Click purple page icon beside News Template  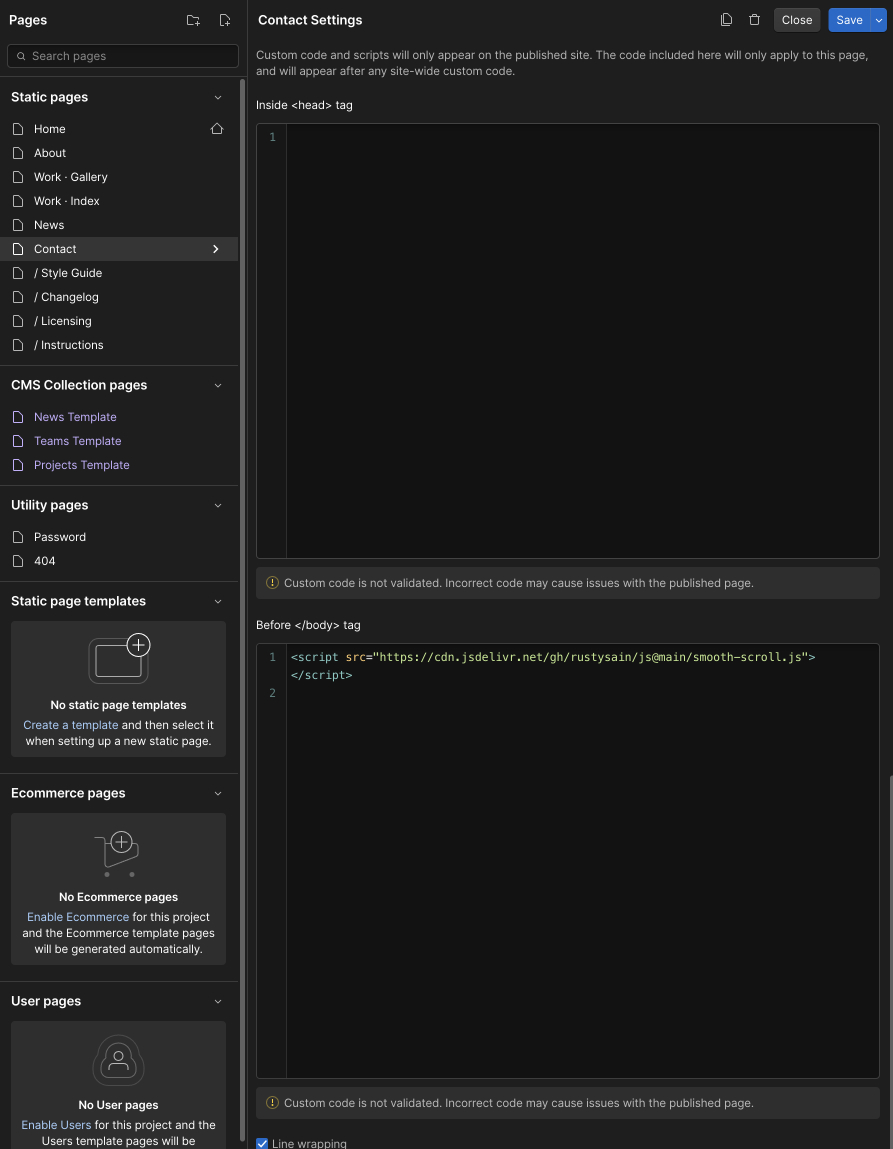pyautogui.click(x=18, y=417)
